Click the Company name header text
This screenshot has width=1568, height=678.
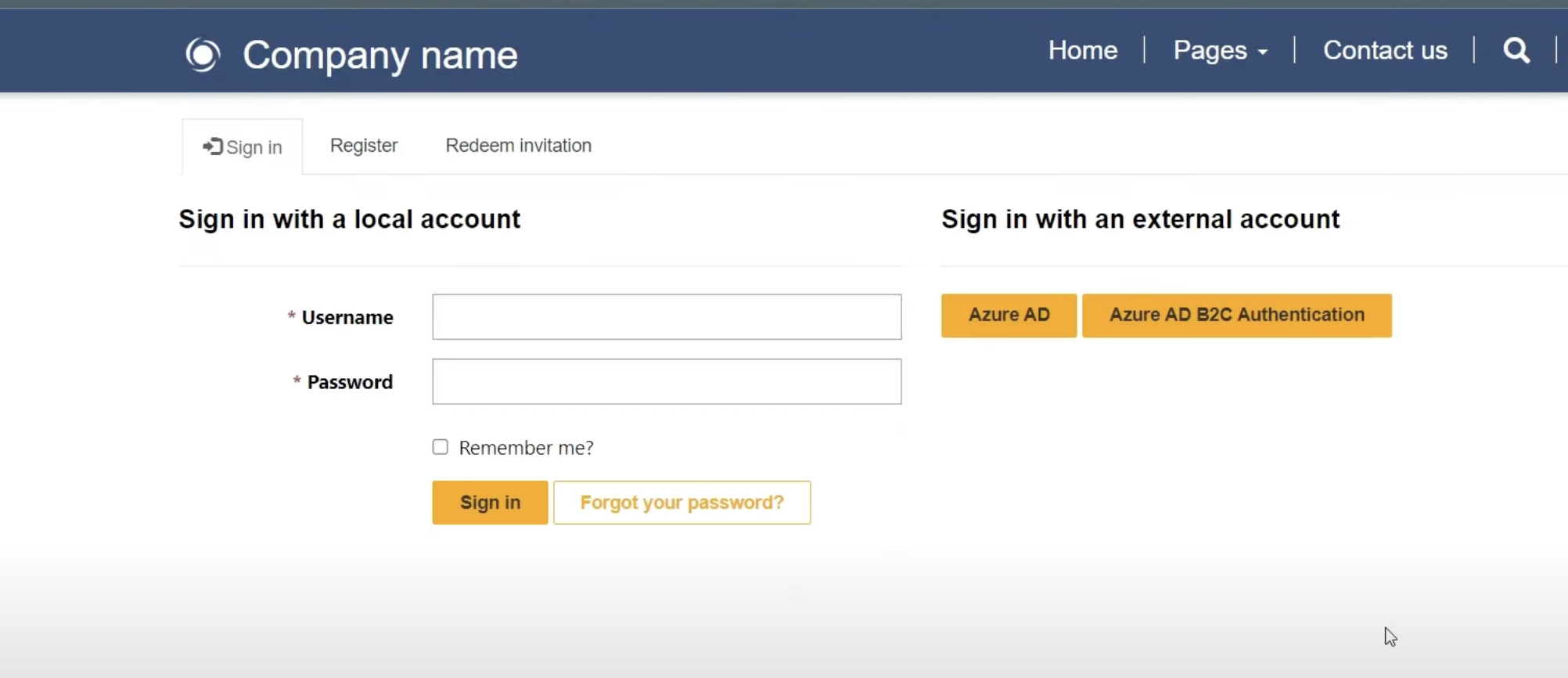coord(380,55)
